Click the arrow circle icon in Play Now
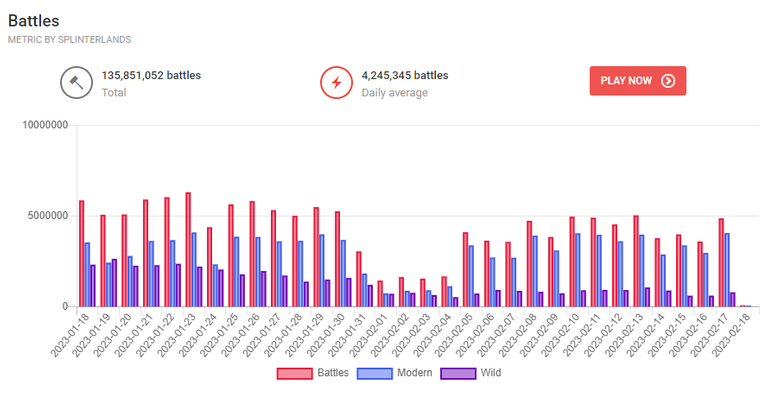This screenshot has width=768, height=393. [668, 81]
